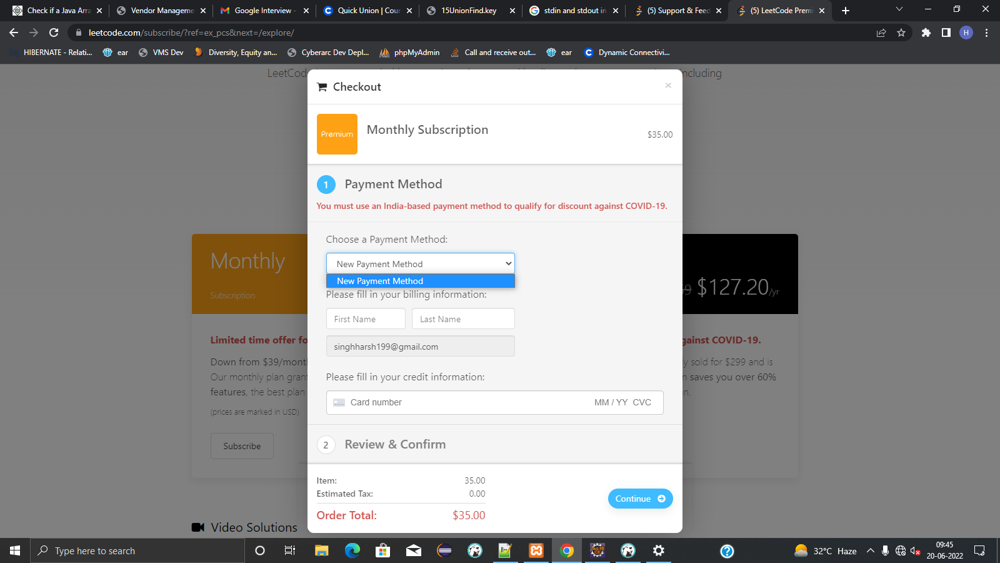Viewport: 1000px width, 563px height.
Task: Click the taskbar search box
Action: (137, 550)
